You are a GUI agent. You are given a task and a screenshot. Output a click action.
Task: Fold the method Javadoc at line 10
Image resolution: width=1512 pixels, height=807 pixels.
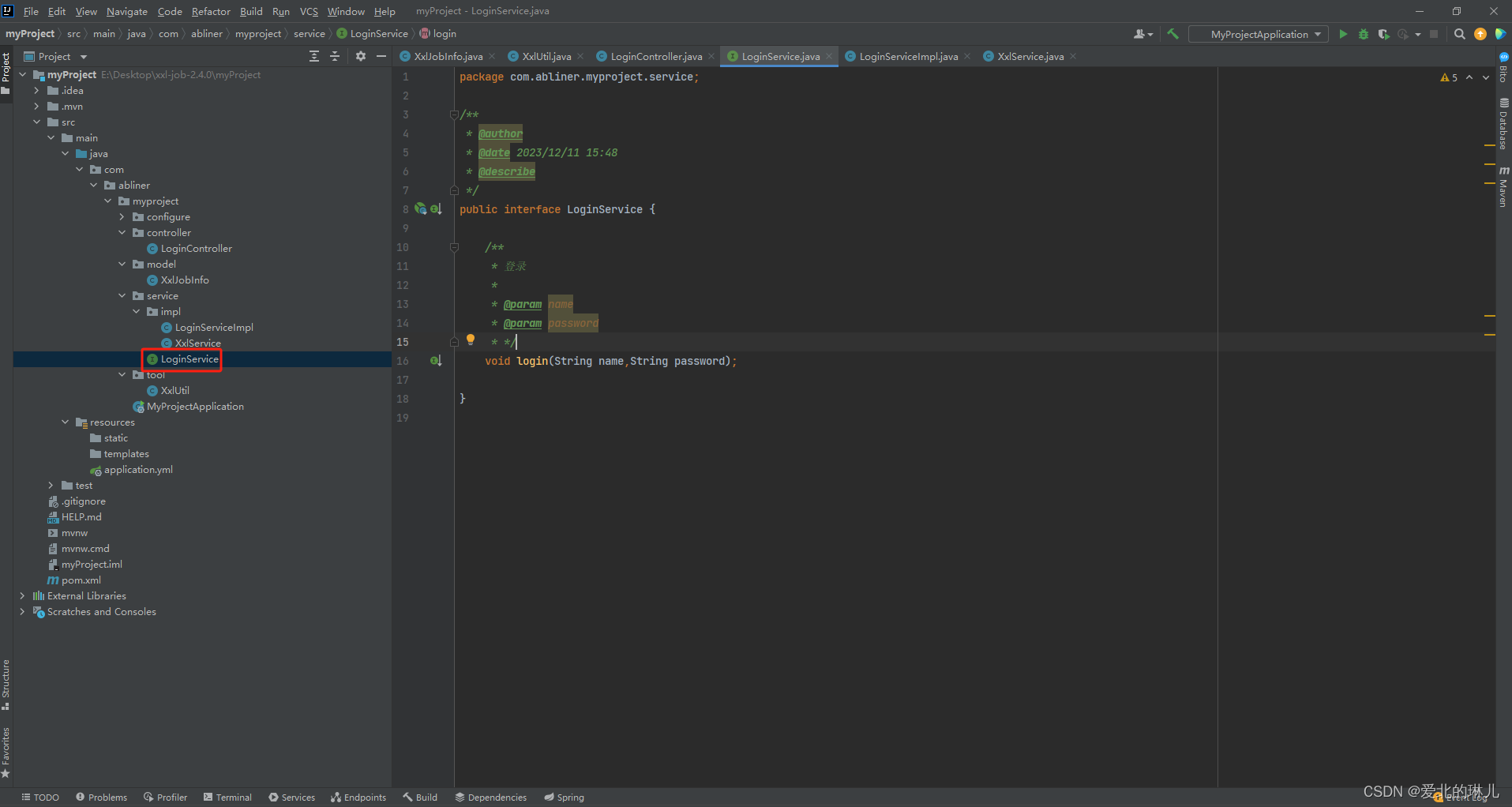[454, 247]
